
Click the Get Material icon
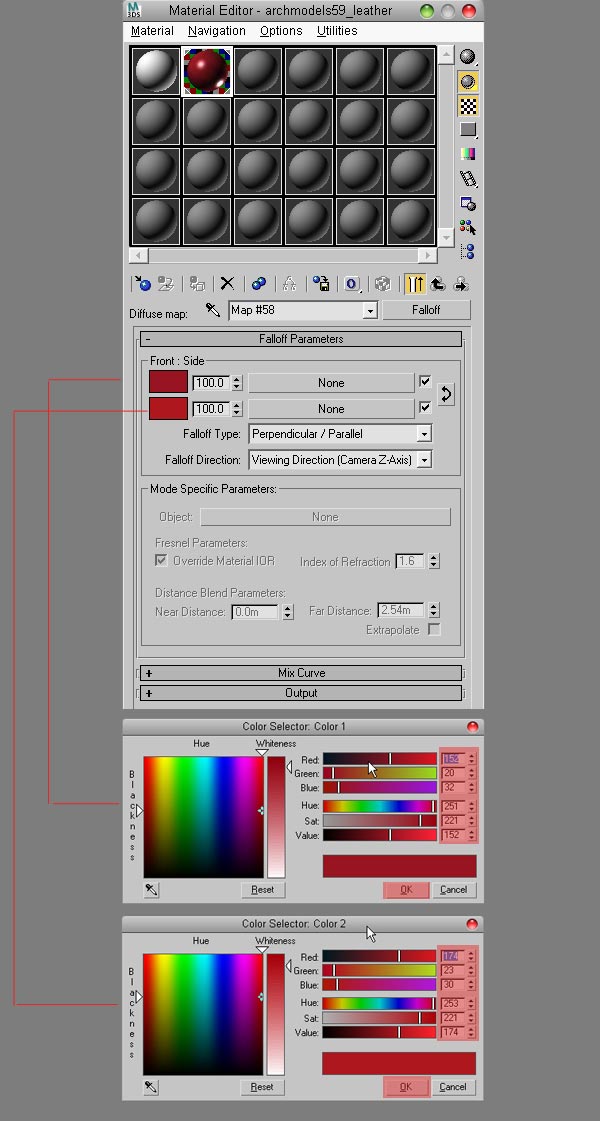coord(142,284)
